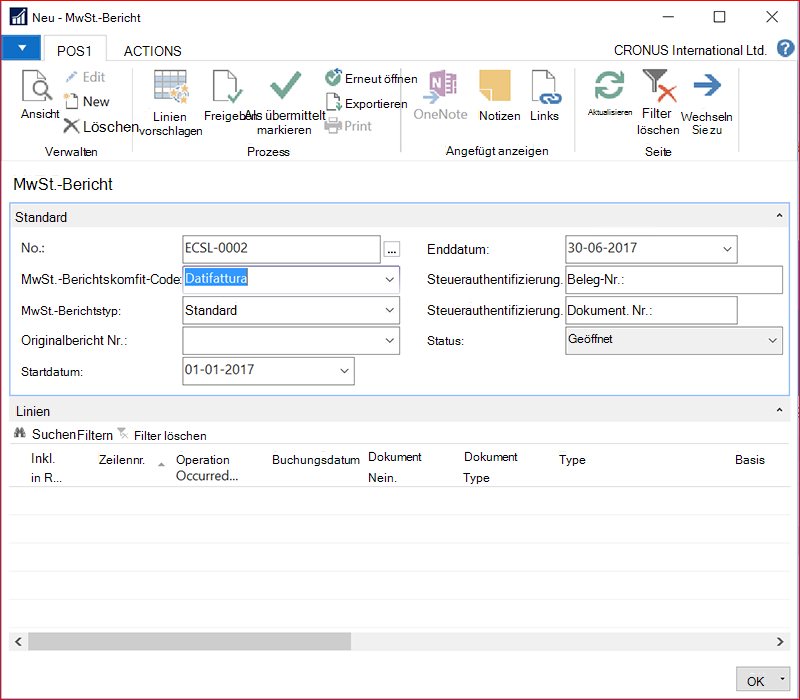
Task: Click Filtern in the Linien toolbar
Action: [95, 435]
